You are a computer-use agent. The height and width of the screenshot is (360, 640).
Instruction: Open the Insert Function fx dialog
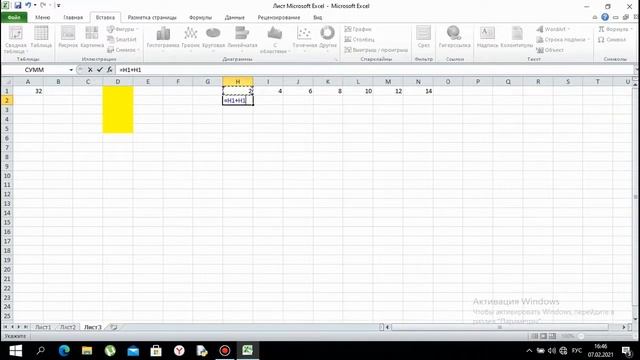pos(109,70)
